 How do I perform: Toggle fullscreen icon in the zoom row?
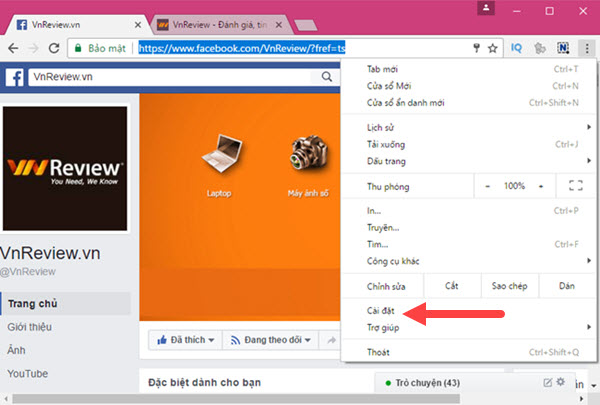pos(576,186)
